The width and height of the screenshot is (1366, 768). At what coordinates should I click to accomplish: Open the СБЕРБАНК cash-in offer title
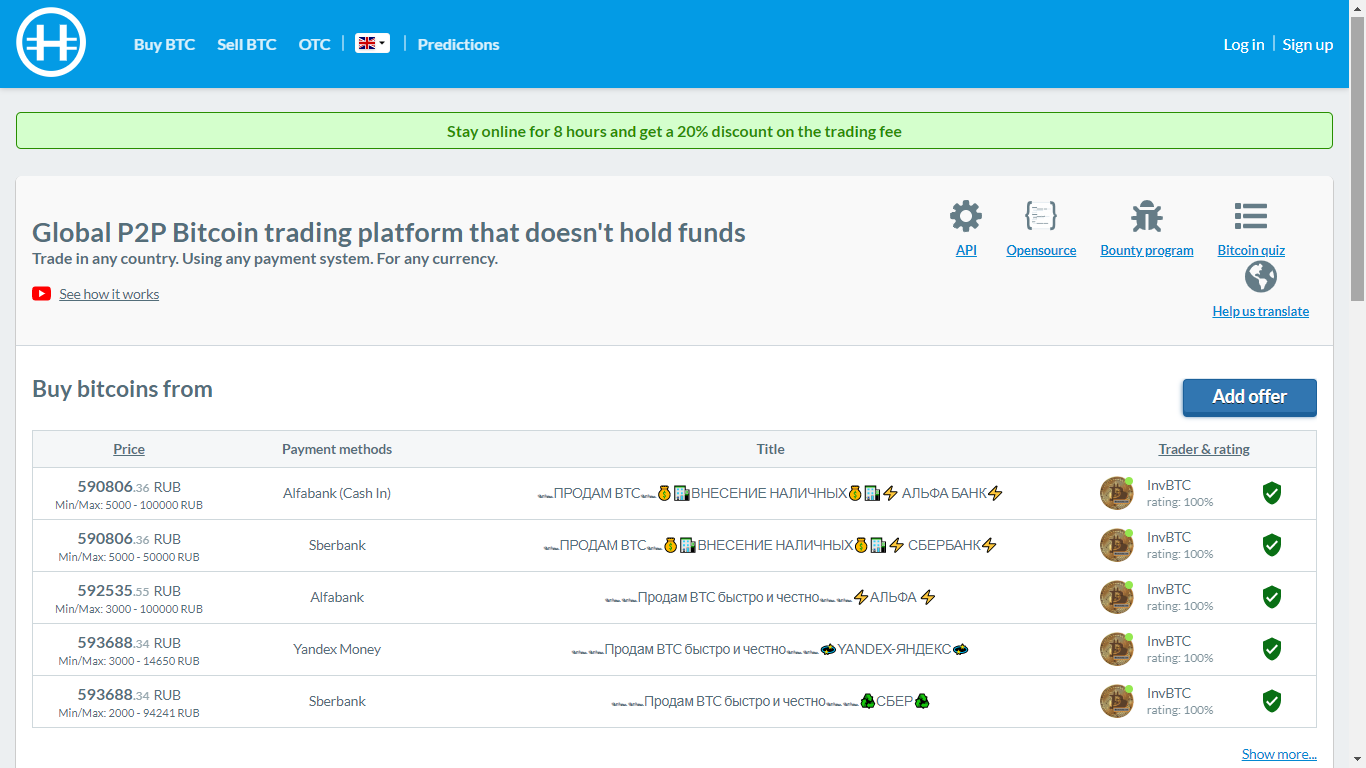pyautogui.click(x=770, y=545)
